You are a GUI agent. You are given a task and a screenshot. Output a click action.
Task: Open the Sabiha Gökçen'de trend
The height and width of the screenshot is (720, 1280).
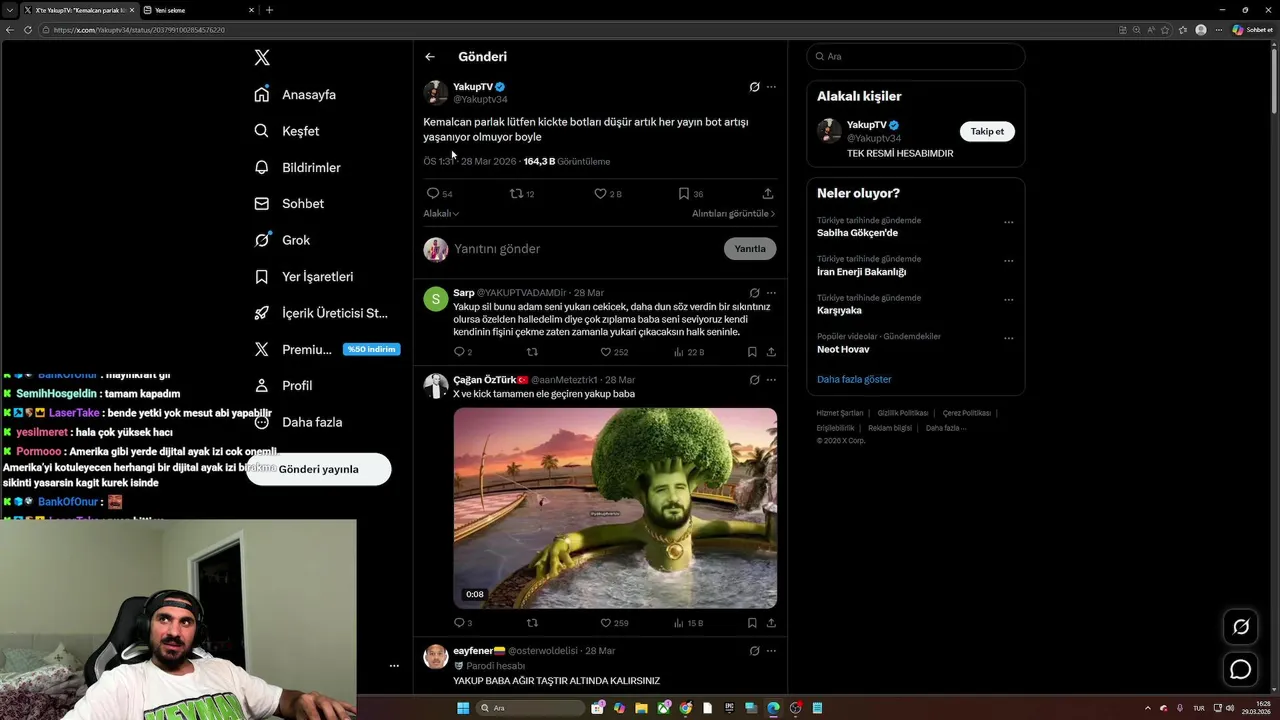pyautogui.click(x=857, y=233)
